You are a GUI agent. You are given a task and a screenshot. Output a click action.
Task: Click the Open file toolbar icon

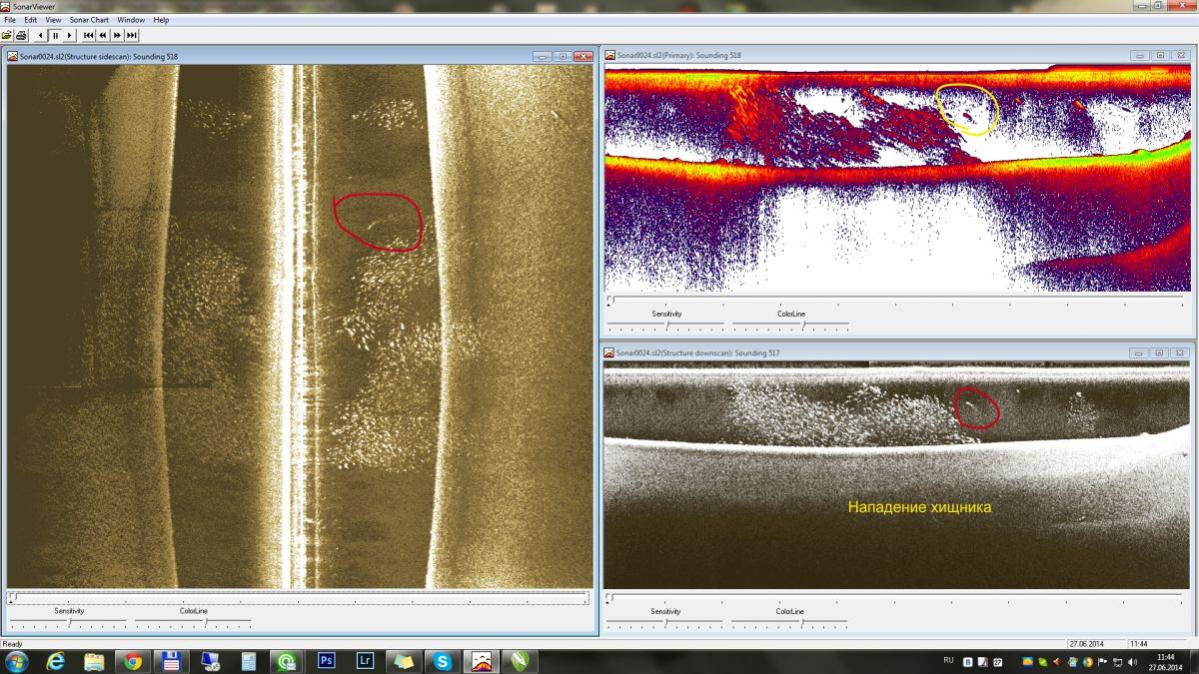pos(7,35)
